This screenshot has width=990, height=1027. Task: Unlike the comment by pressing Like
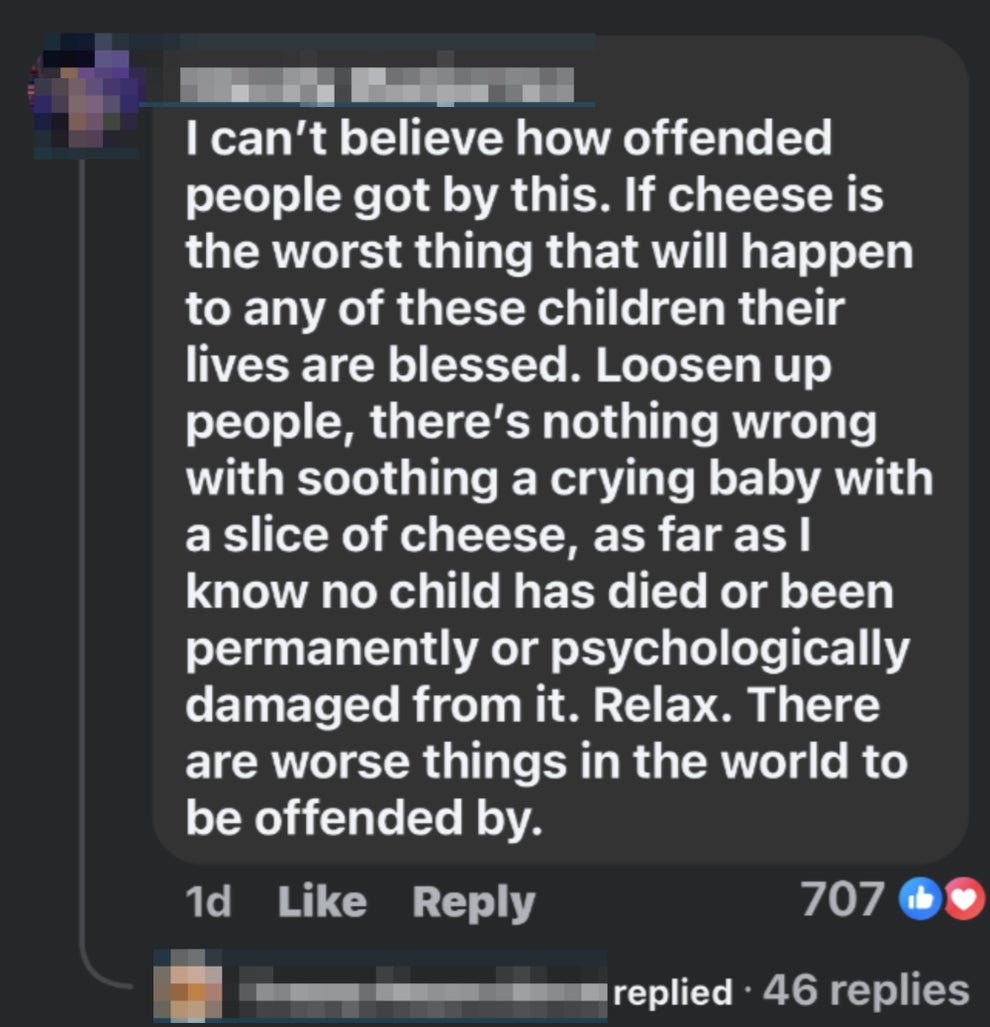pos(322,902)
